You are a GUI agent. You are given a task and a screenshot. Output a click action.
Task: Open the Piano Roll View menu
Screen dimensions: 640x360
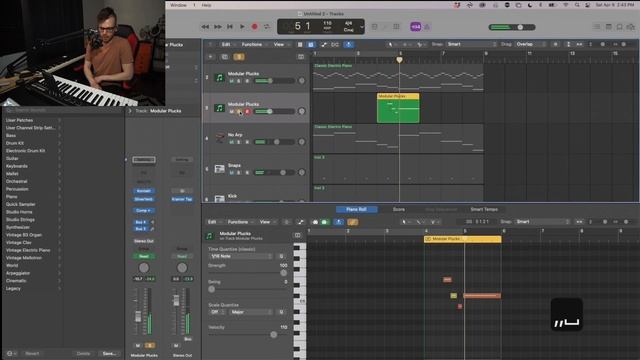pos(265,222)
